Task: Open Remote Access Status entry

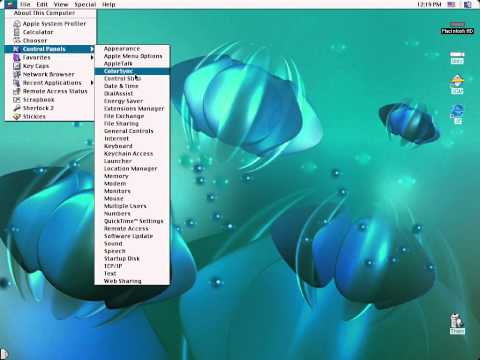Action: coord(50,91)
